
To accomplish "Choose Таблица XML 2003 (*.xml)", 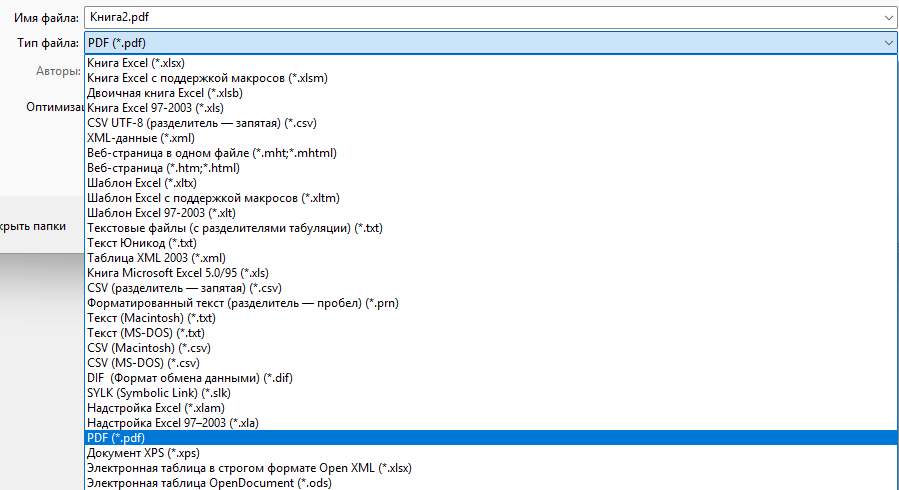I will click(491, 258).
